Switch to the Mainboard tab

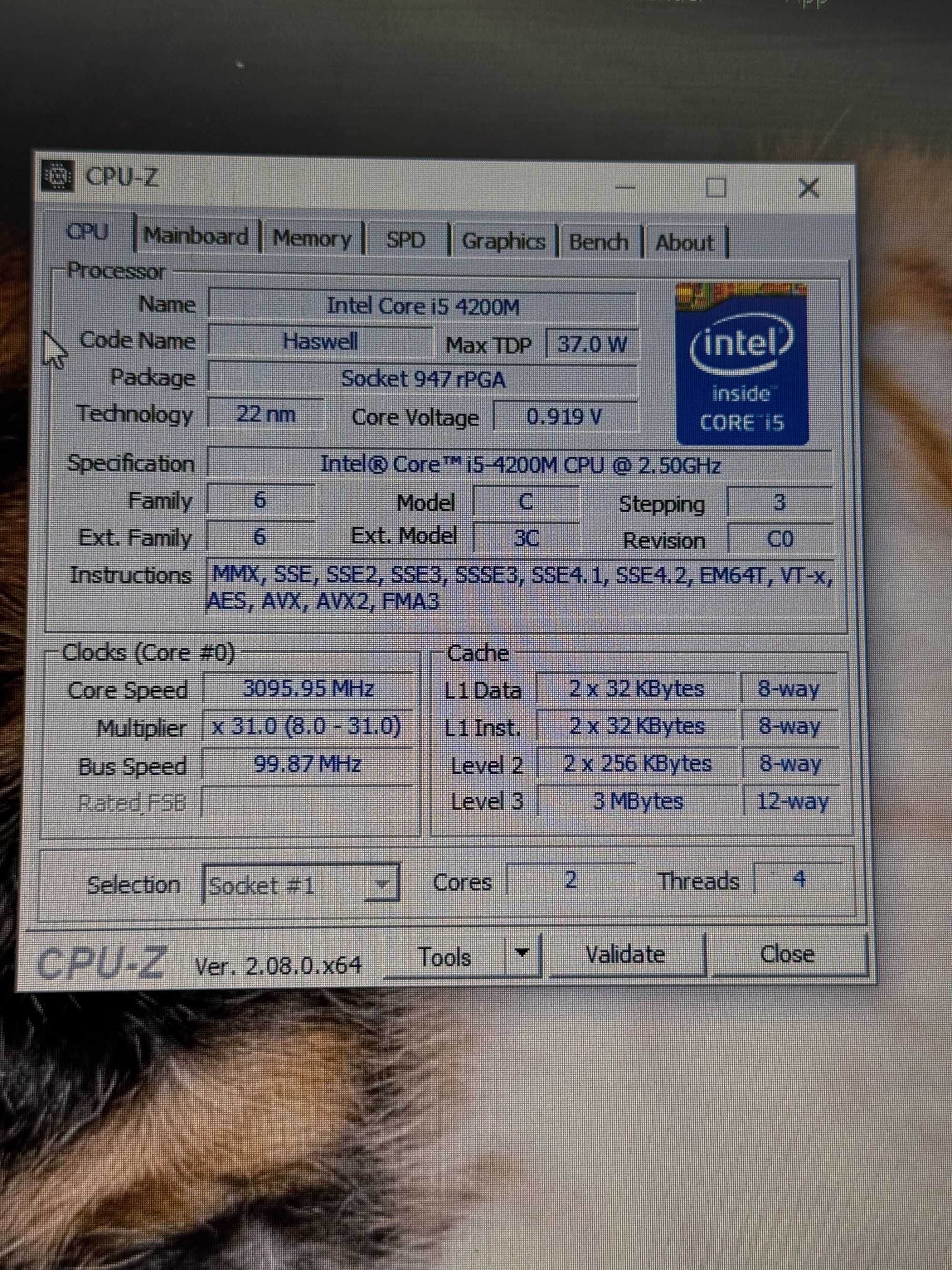coord(196,236)
